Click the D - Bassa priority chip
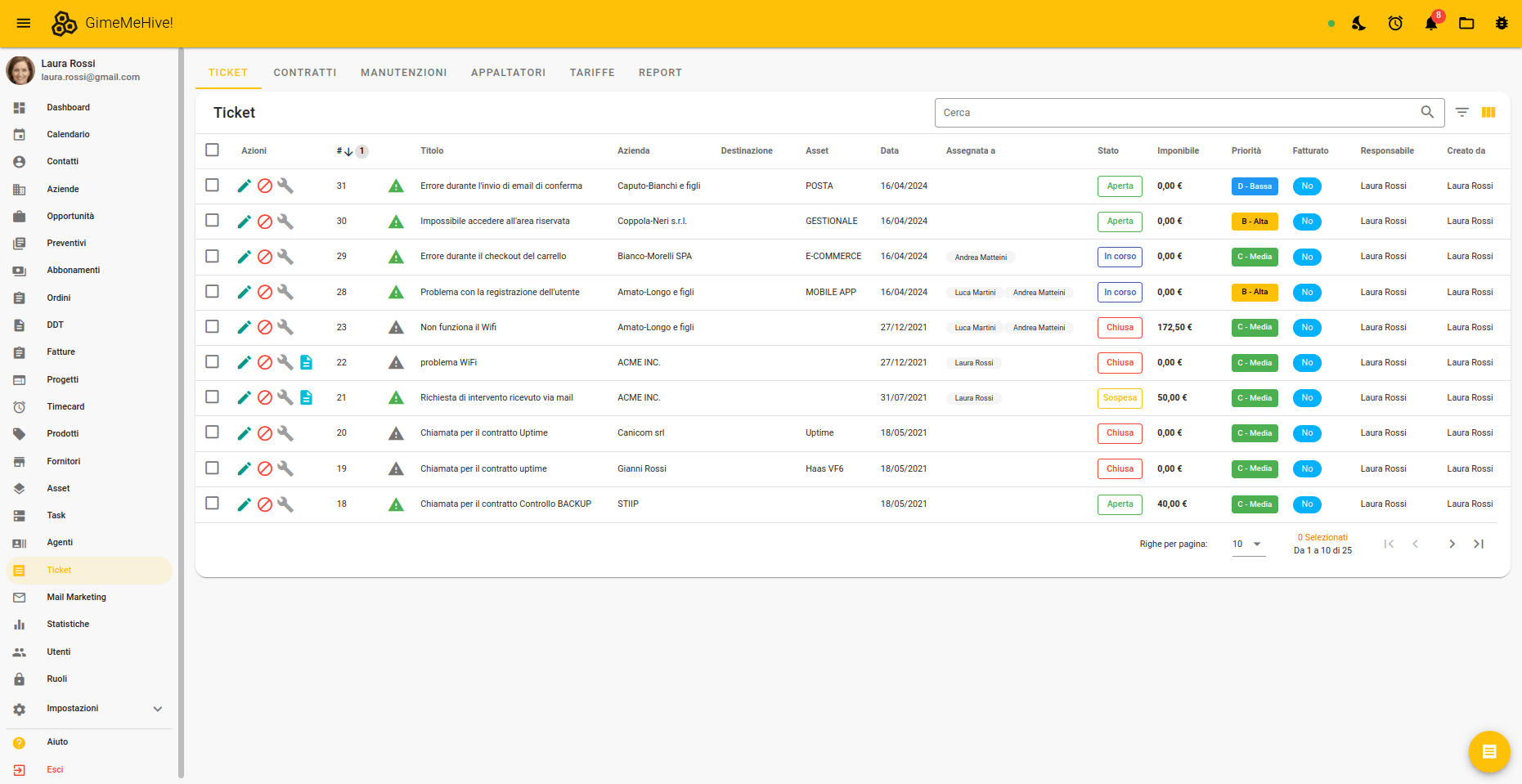 [1255, 186]
